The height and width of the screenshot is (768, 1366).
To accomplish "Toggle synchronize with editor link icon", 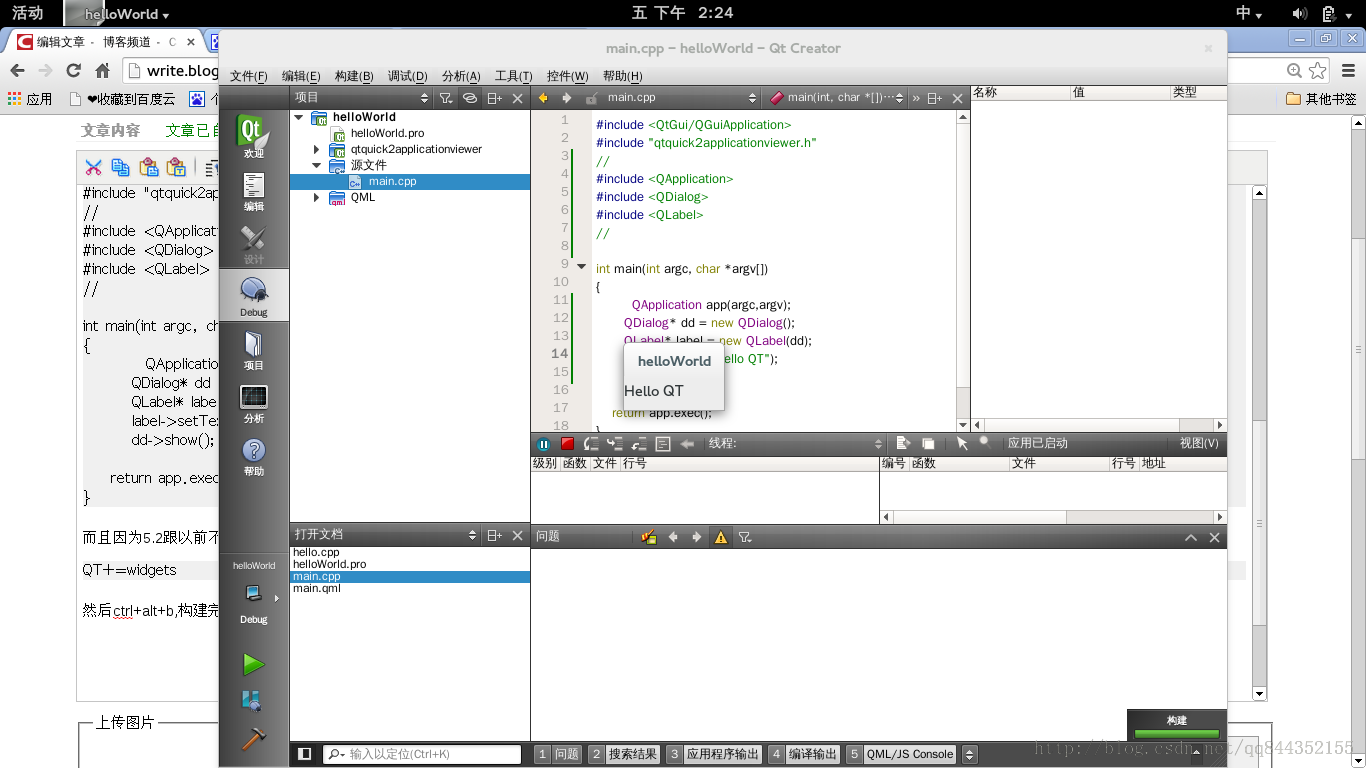I will (469, 98).
